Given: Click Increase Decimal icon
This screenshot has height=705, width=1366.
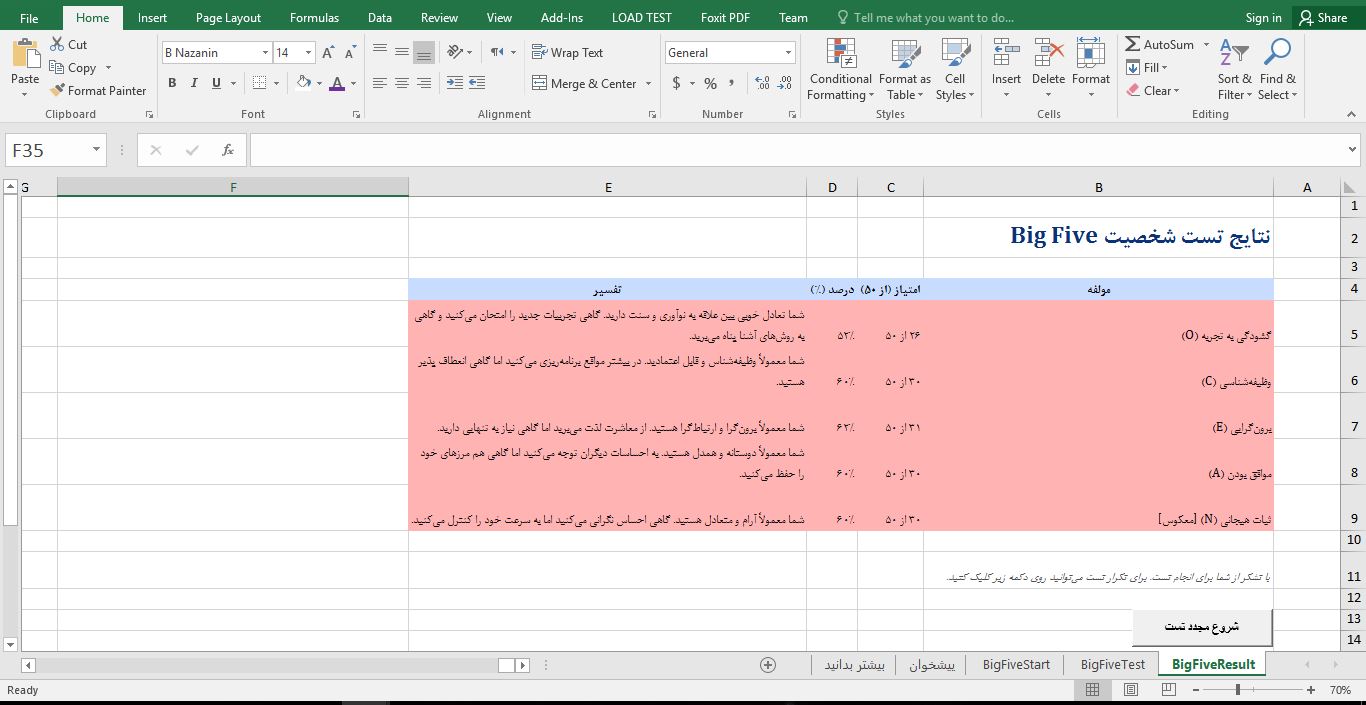Looking at the screenshot, I should click(764, 84).
